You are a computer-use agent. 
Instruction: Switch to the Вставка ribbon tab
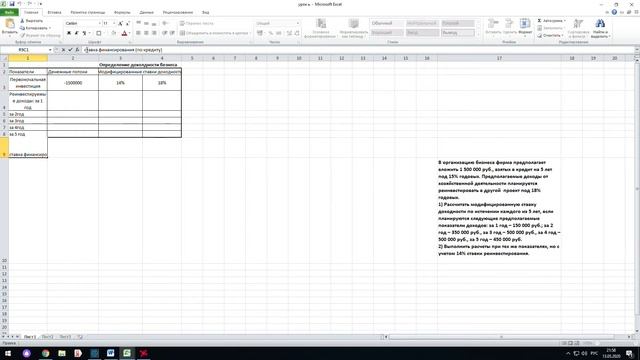(x=54, y=12)
